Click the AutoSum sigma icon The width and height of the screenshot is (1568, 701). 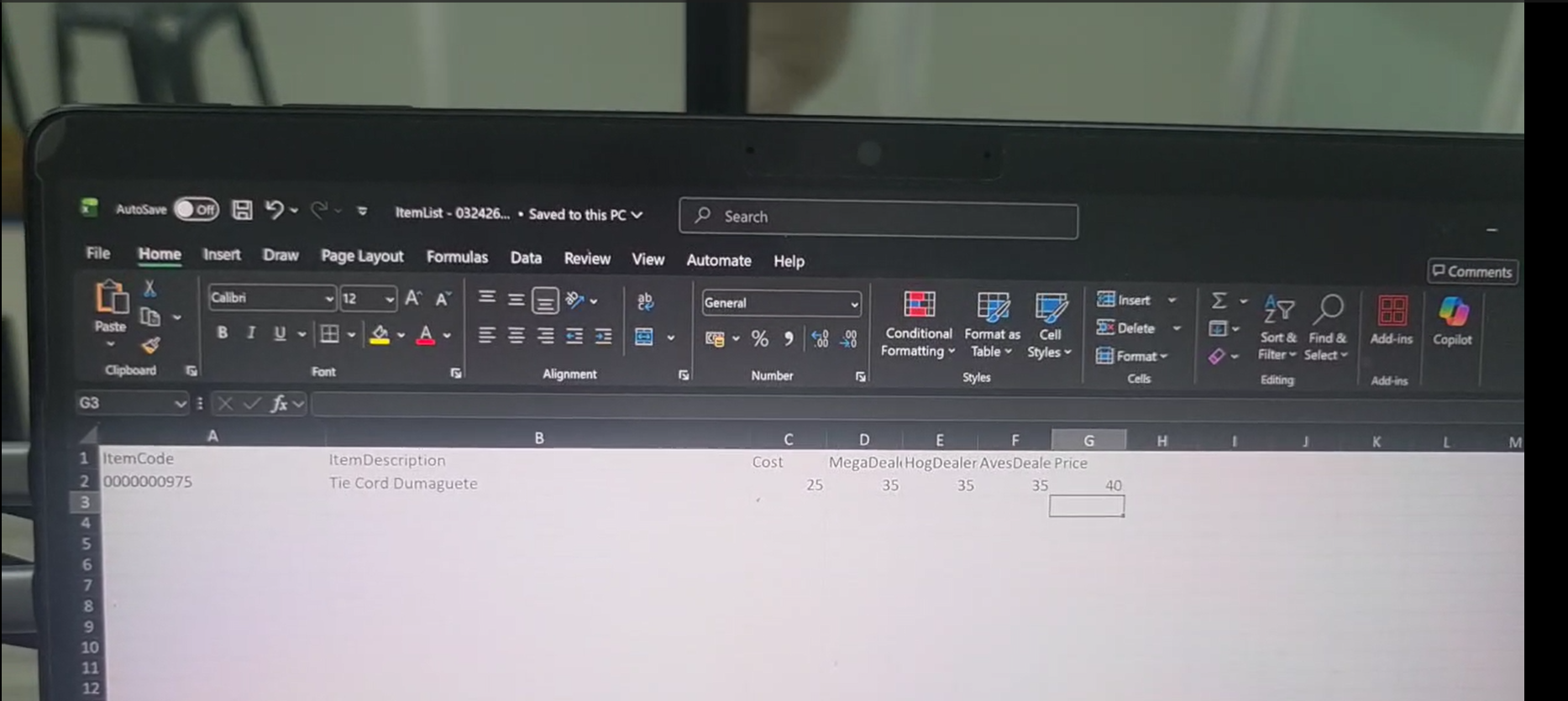pyautogui.click(x=1219, y=301)
